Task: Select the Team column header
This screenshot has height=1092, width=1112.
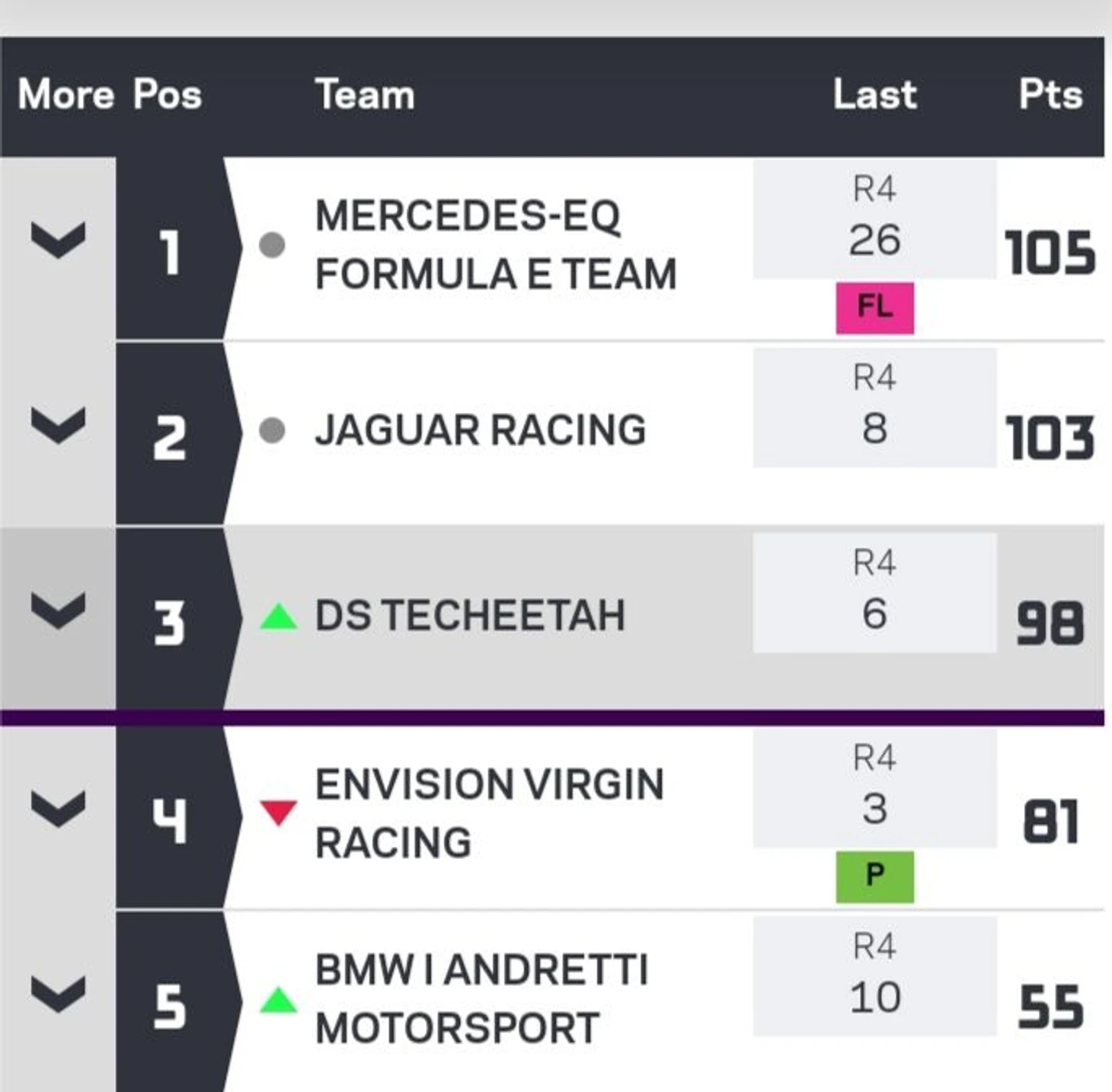Action: tap(365, 94)
